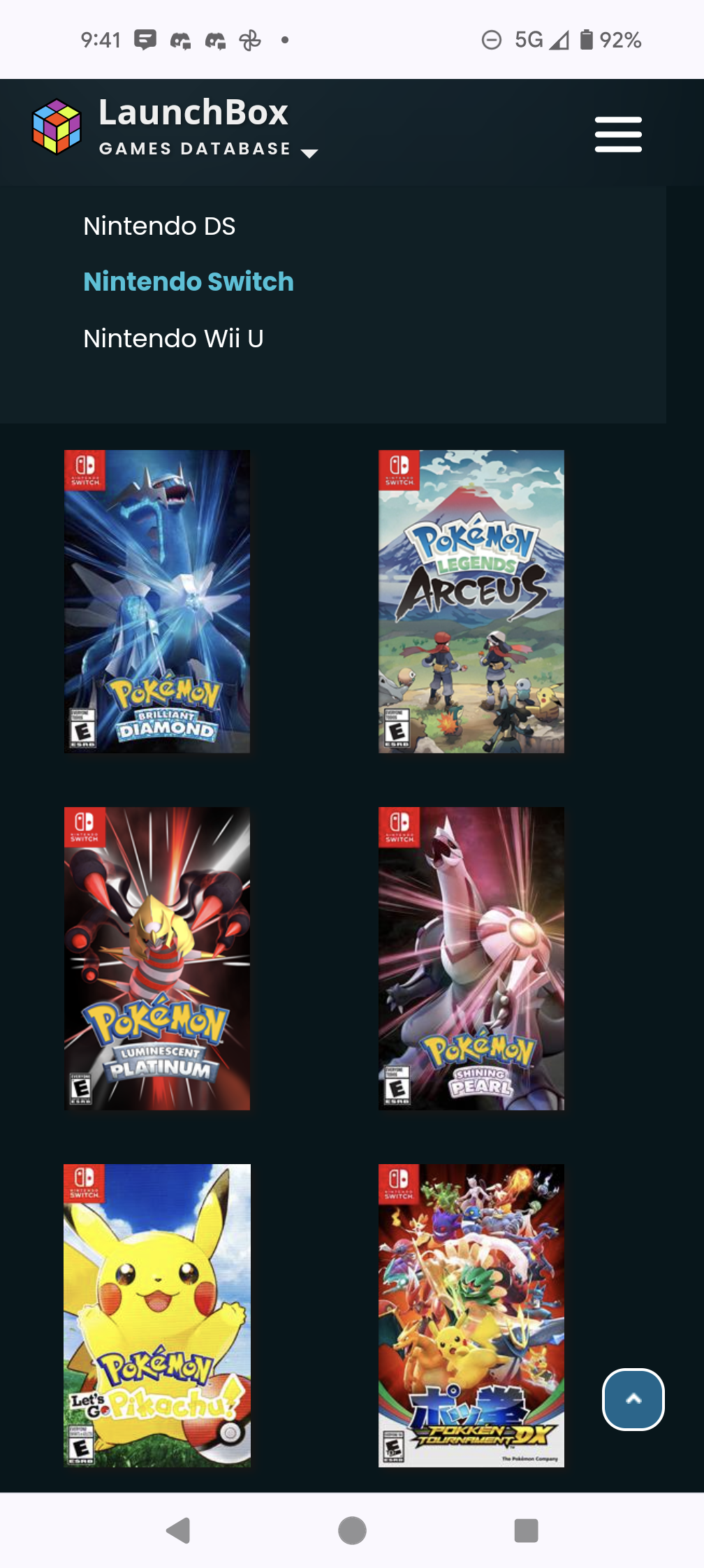Open Pokémon Luminescent Platinum cover

[x=157, y=959]
